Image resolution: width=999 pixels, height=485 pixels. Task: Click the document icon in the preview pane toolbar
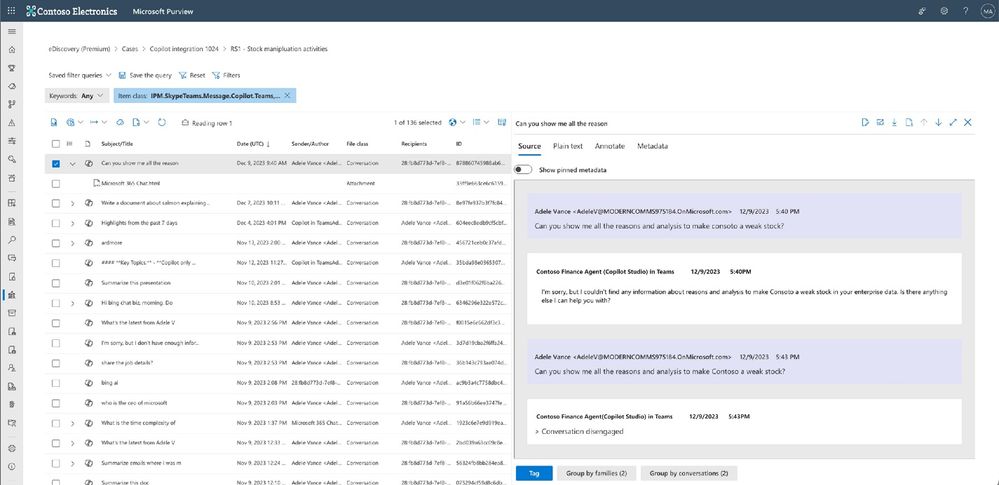tap(909, 122)
